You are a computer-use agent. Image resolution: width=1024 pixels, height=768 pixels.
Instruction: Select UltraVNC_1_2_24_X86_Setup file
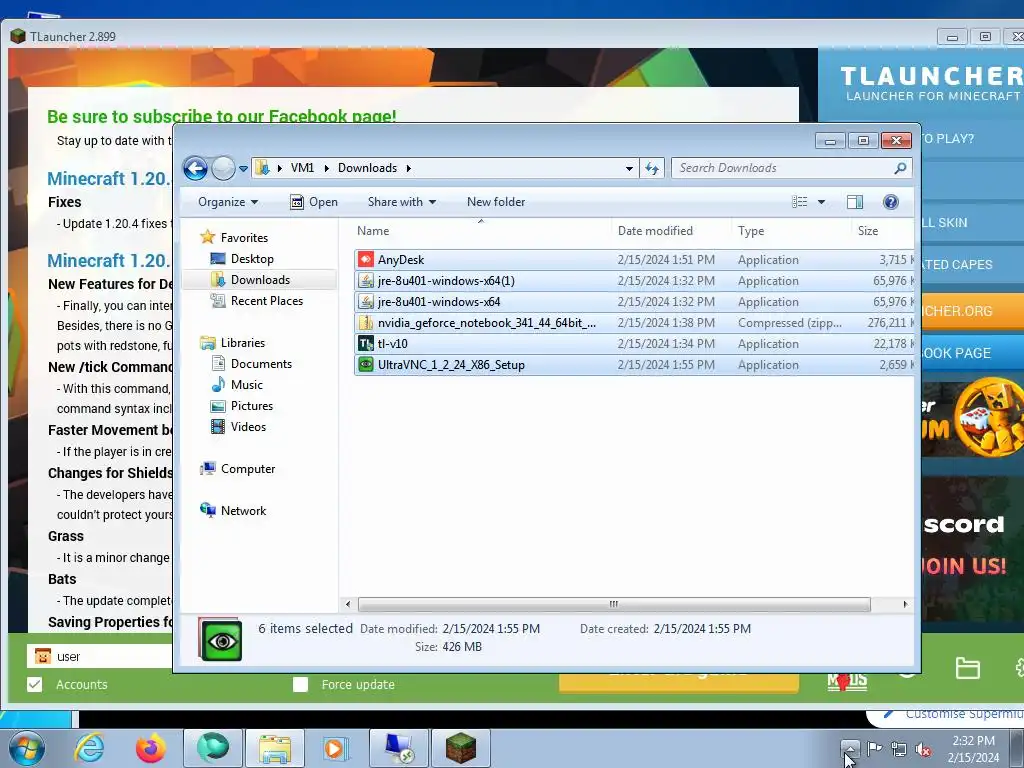pyautogui.click(x=633, y=364)
